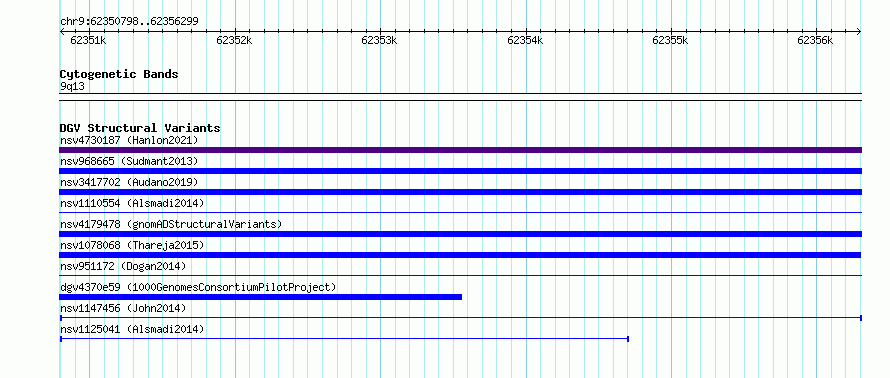Click the 9q13 band label
The image size is (890, 378).
click(73, 86)
